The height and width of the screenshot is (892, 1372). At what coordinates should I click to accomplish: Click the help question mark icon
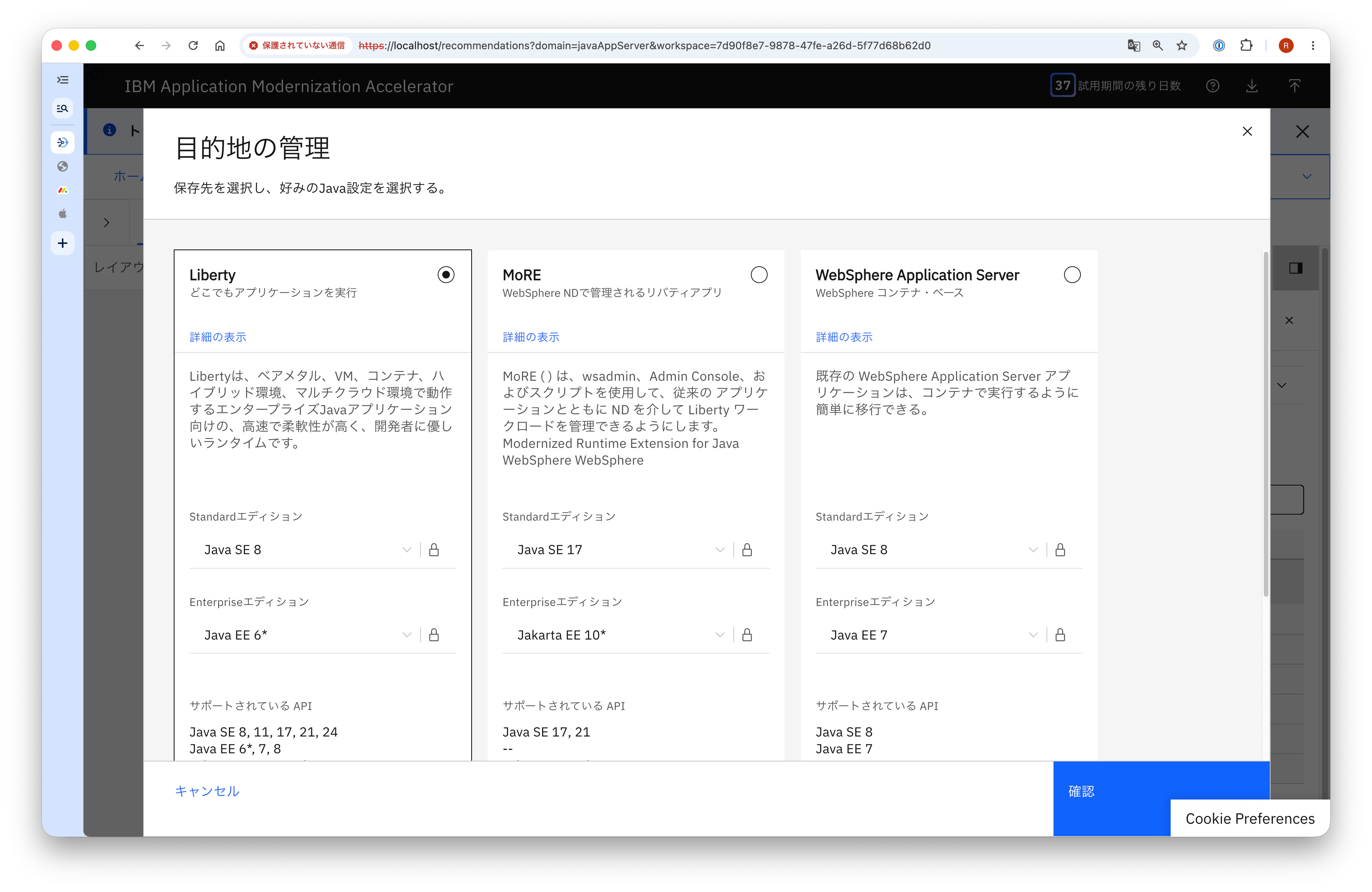[1213, 86]
